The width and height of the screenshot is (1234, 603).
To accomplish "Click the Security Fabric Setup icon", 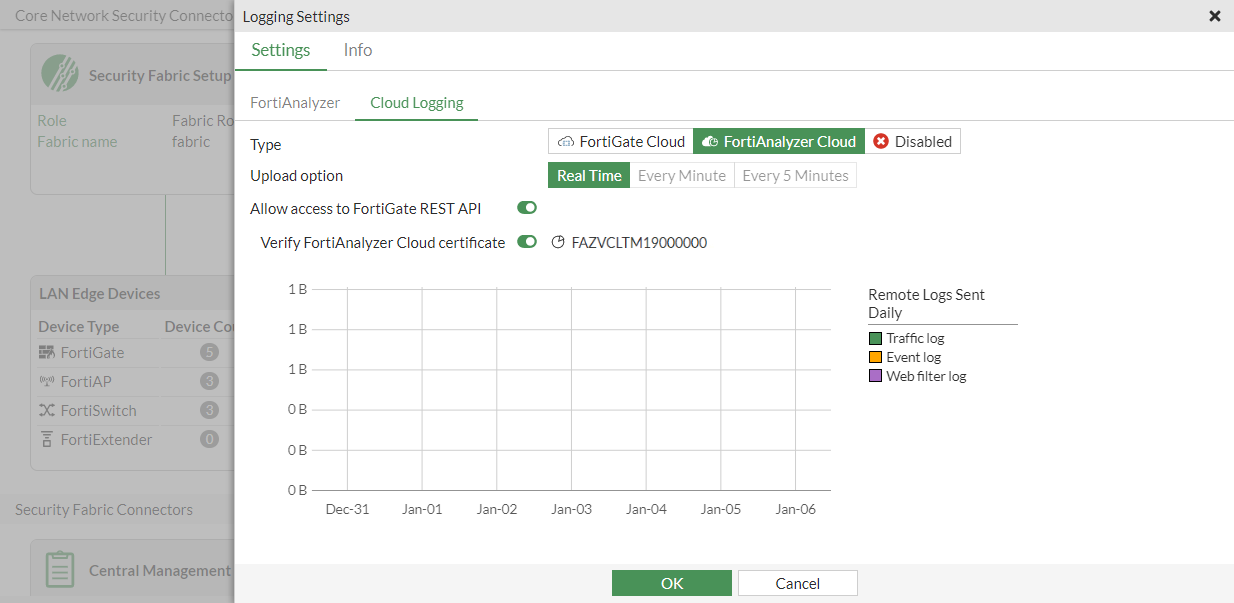I will 60,73.
